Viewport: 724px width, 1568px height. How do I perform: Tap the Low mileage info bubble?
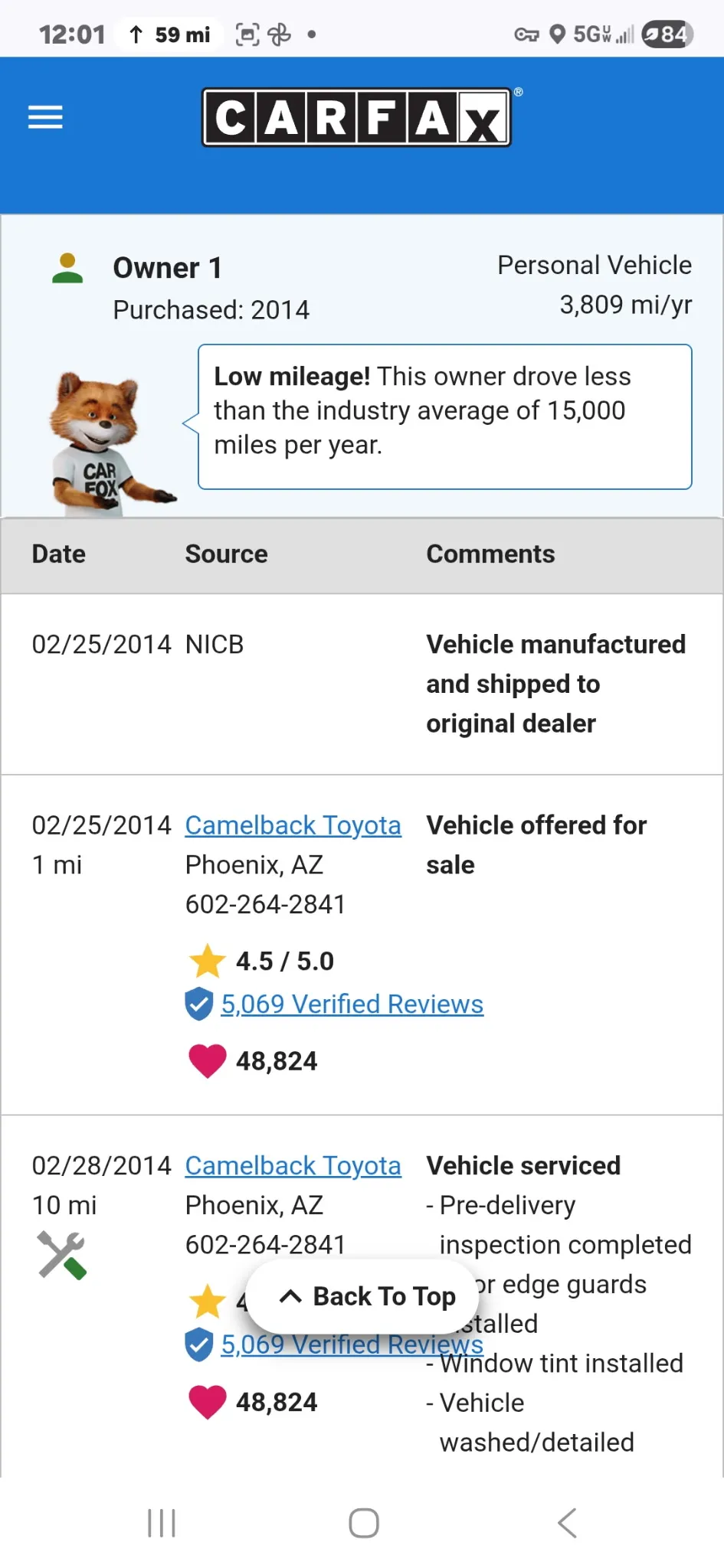pyautogui.click(x=444, y=416)
